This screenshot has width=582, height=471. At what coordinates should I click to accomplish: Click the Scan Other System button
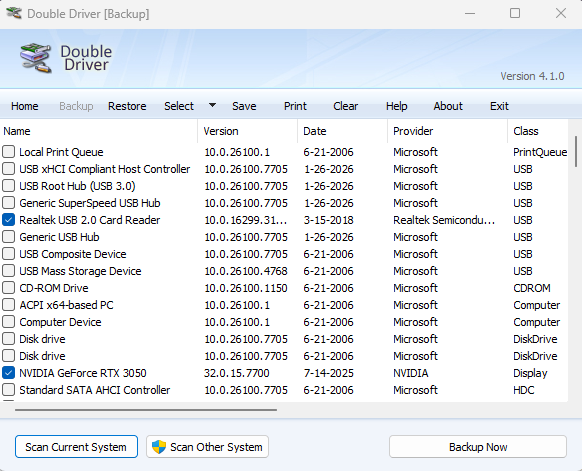point(207,447)
